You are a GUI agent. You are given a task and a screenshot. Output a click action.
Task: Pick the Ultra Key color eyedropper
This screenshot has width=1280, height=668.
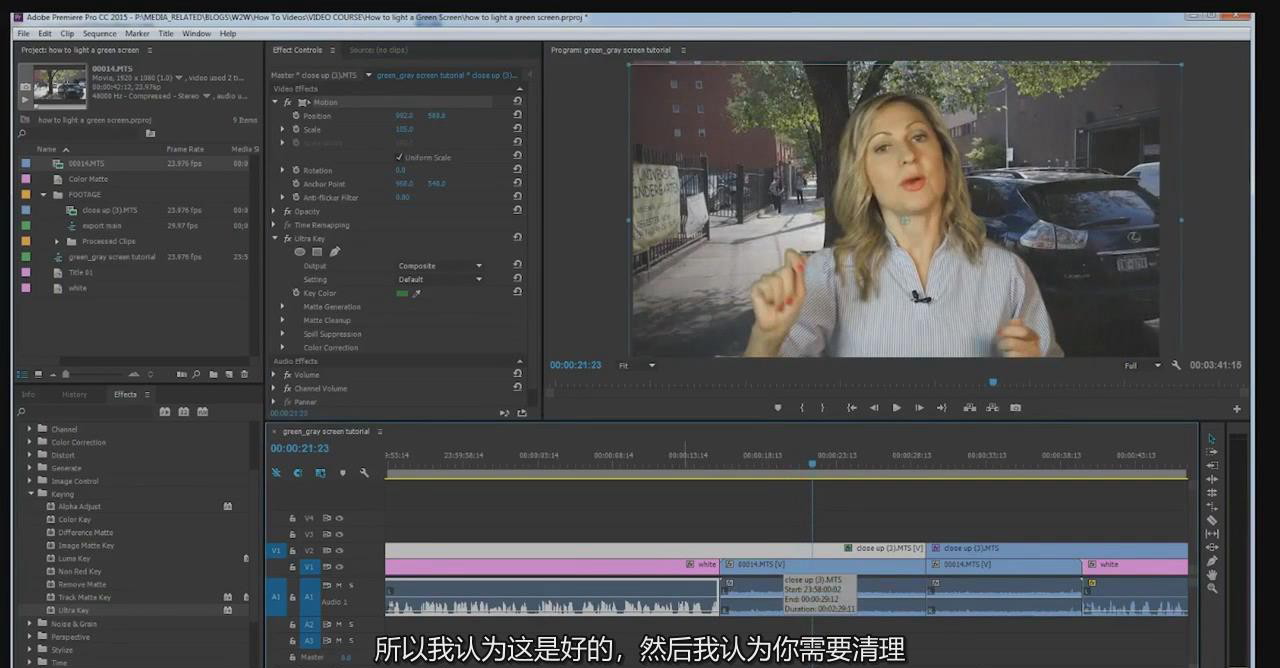(417, 293)
